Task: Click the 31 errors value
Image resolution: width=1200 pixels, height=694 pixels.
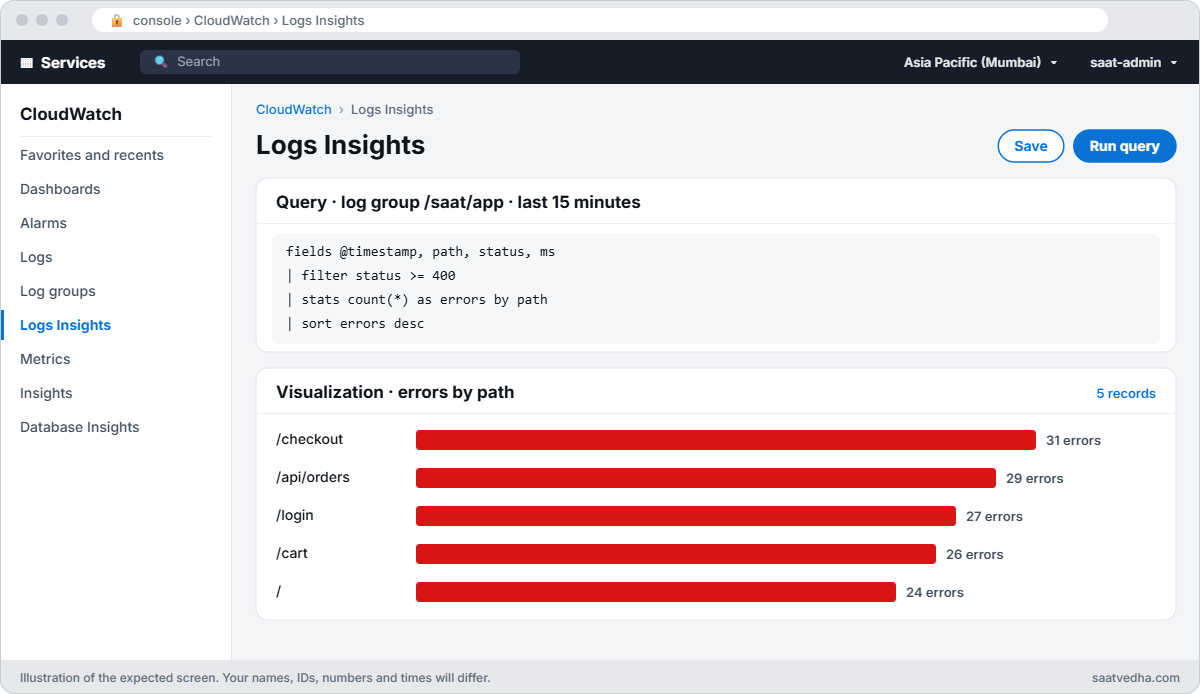Action: [1073, 440]
